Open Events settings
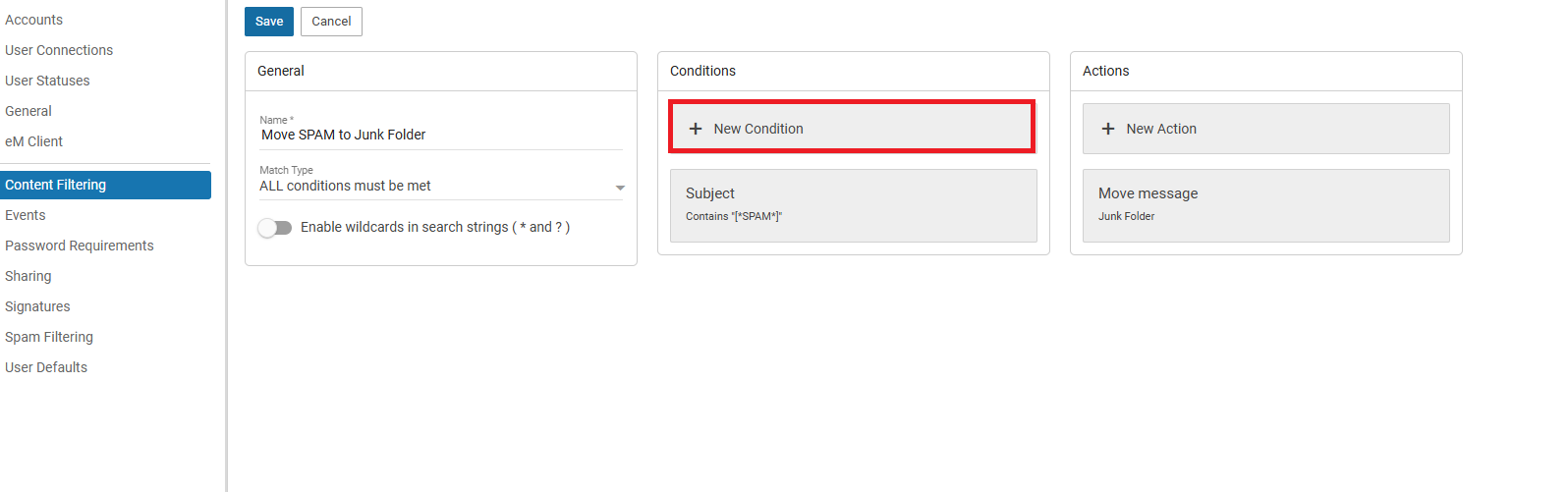Viewport: 1568px width, 492px height. coord(26,215)
